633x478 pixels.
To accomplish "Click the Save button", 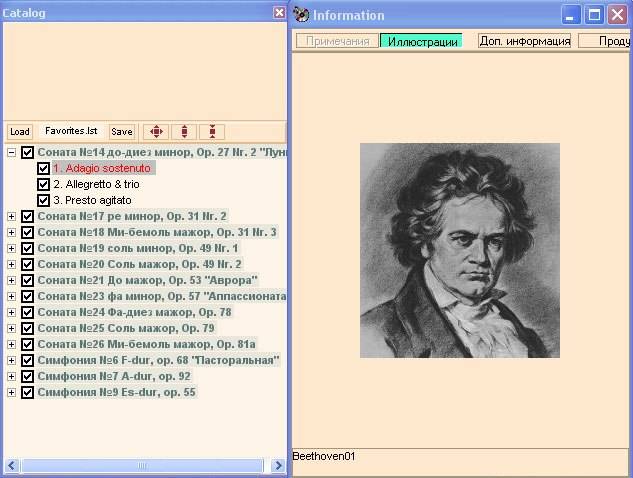I will click(122, 132).
